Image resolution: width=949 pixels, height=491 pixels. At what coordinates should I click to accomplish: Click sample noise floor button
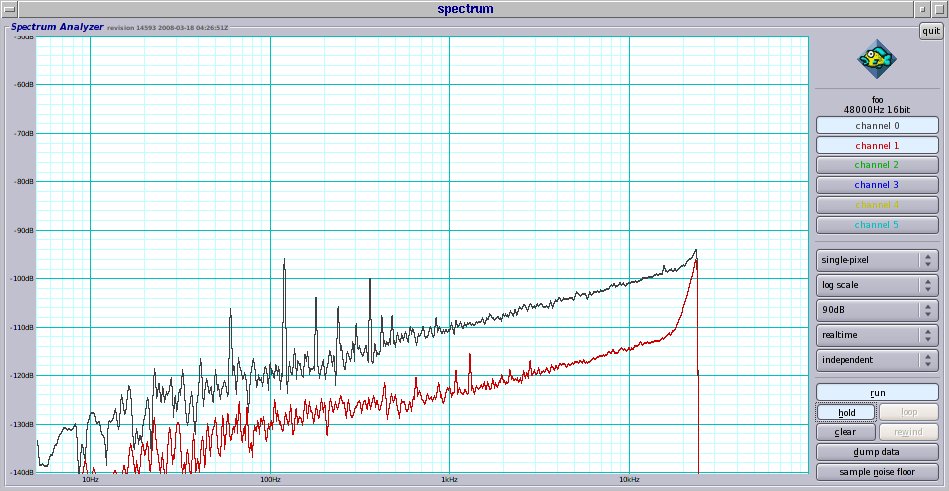(x=877, y=472)
